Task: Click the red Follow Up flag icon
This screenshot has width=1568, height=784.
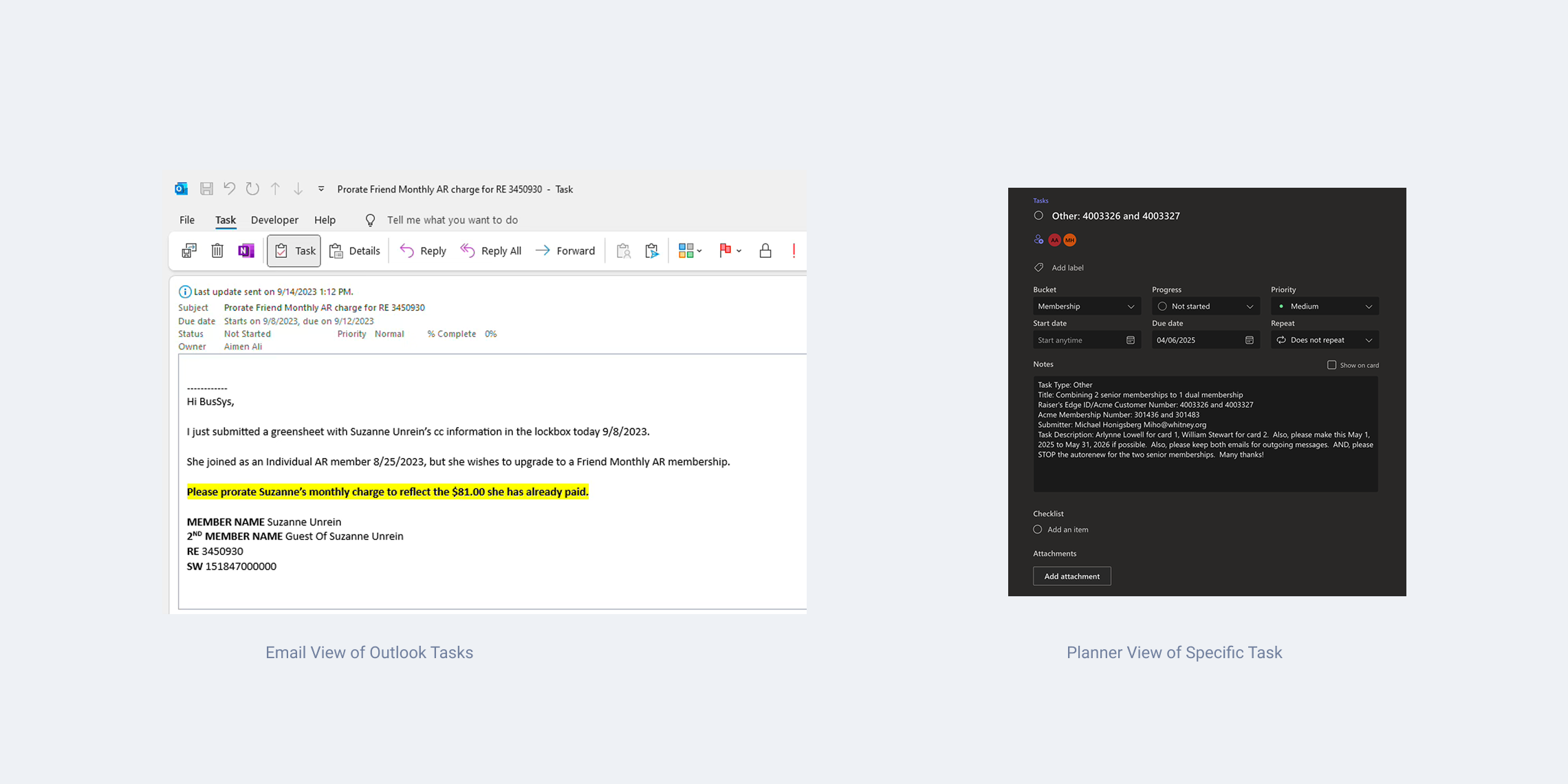Action: click(x=725, y=250)
